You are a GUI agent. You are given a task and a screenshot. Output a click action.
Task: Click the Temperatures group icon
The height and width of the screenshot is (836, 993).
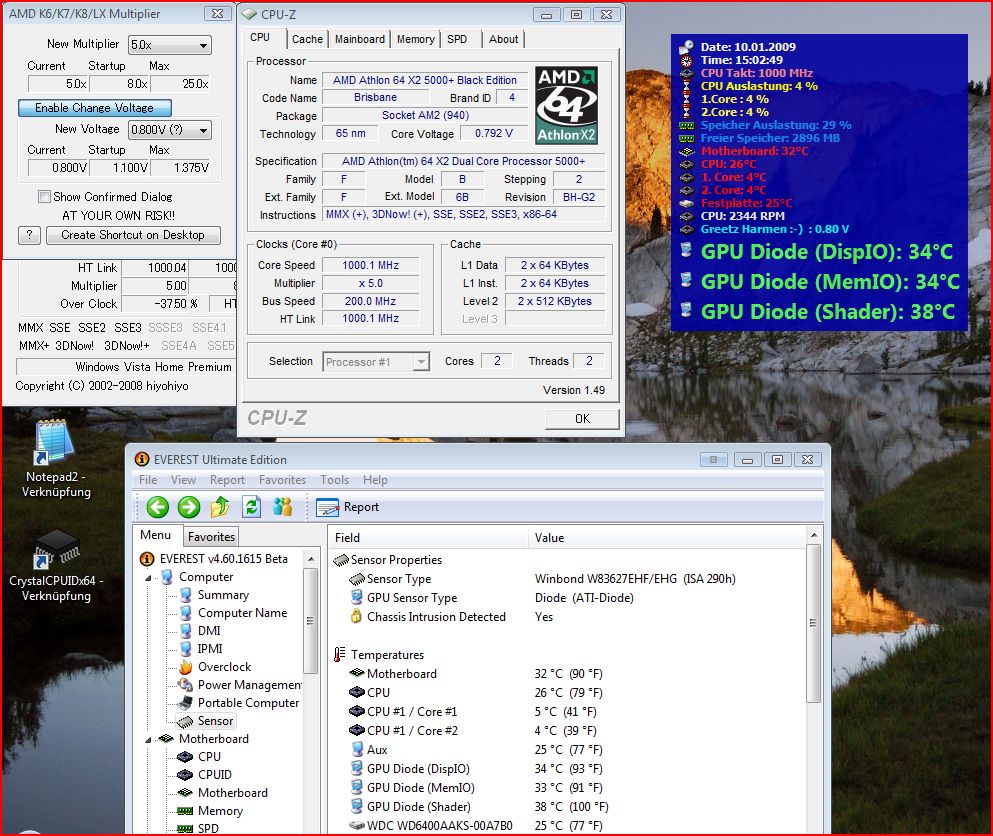340,655
